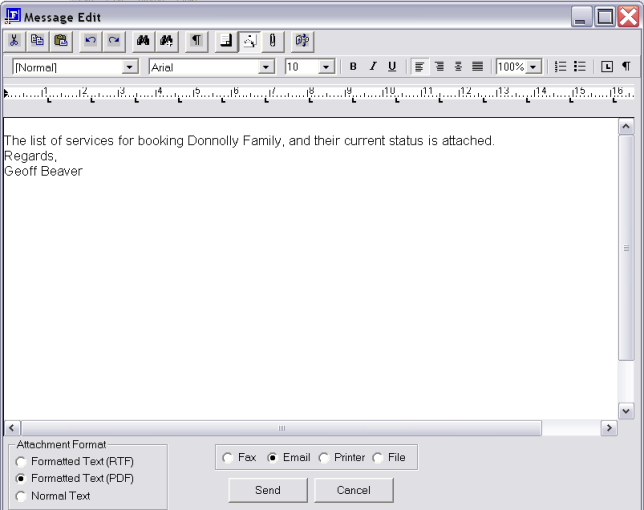The width and height of the screenshot is (644, 510).
Task: Insert a bulleted list
Action: 580,67
